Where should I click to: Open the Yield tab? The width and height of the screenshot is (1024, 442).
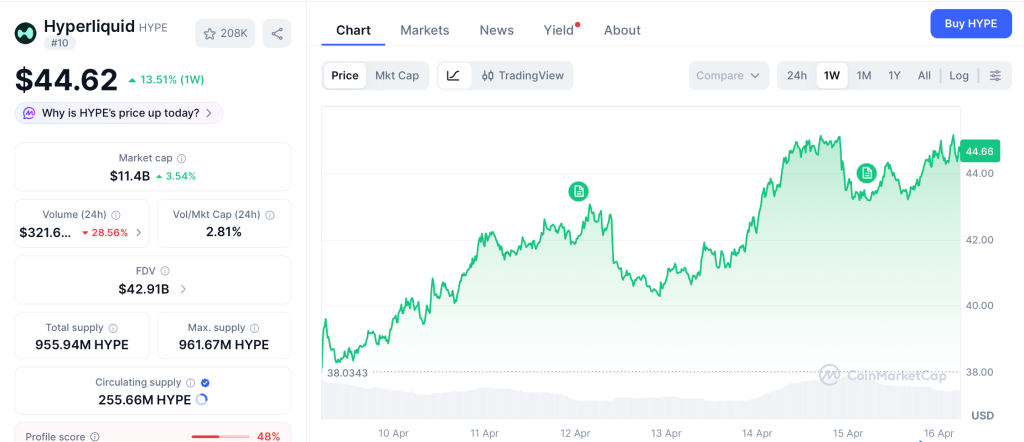[559, 30]
